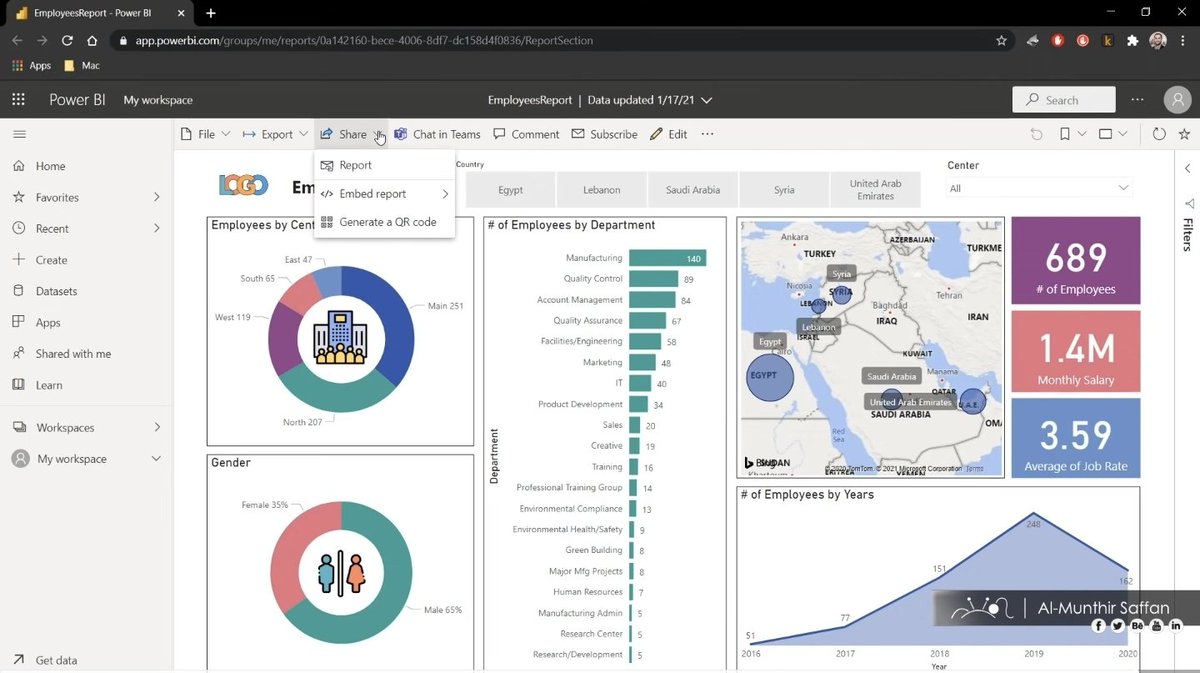Viewport: 1200px width, 673px height.
Task: Filter by Syria country button
Action: pyautogui.click(x=784, y=189)
